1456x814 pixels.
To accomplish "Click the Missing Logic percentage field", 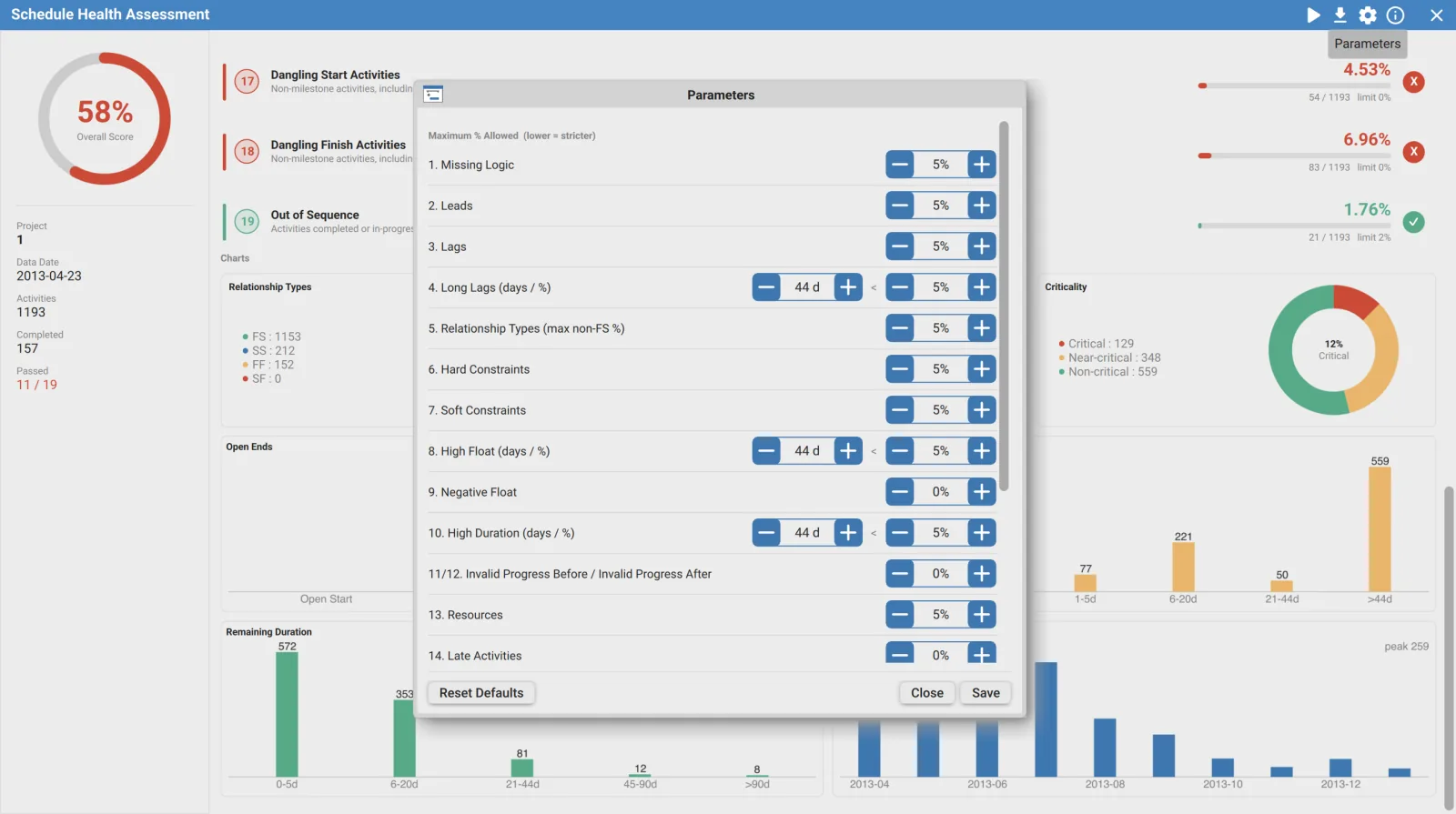I will pyautogui.click(x=941, y=165).
